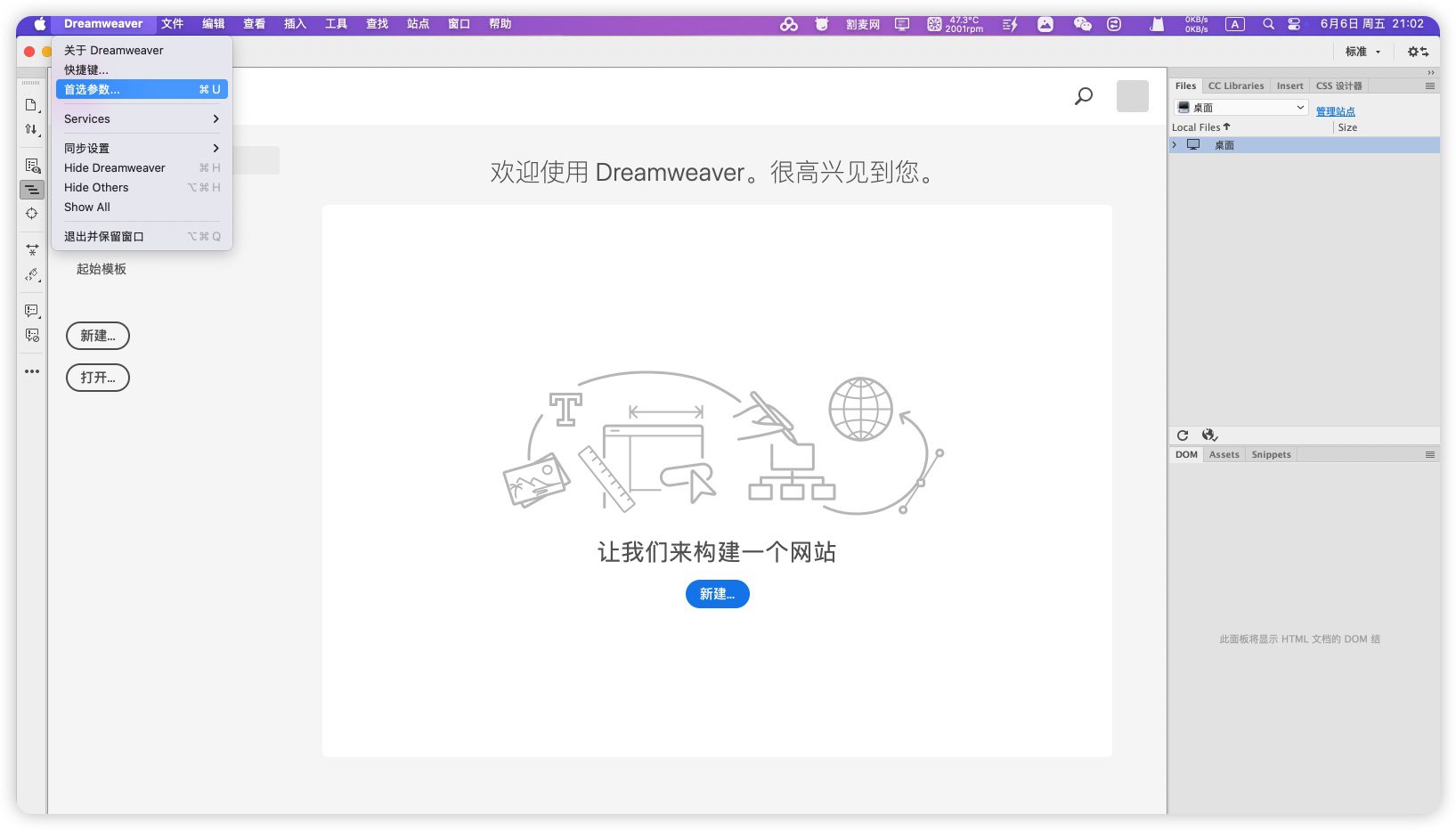This screenshot has width=1456, height=830.
Task: Click the search magnifier on welcome screen
Action: coord(1084,96)
